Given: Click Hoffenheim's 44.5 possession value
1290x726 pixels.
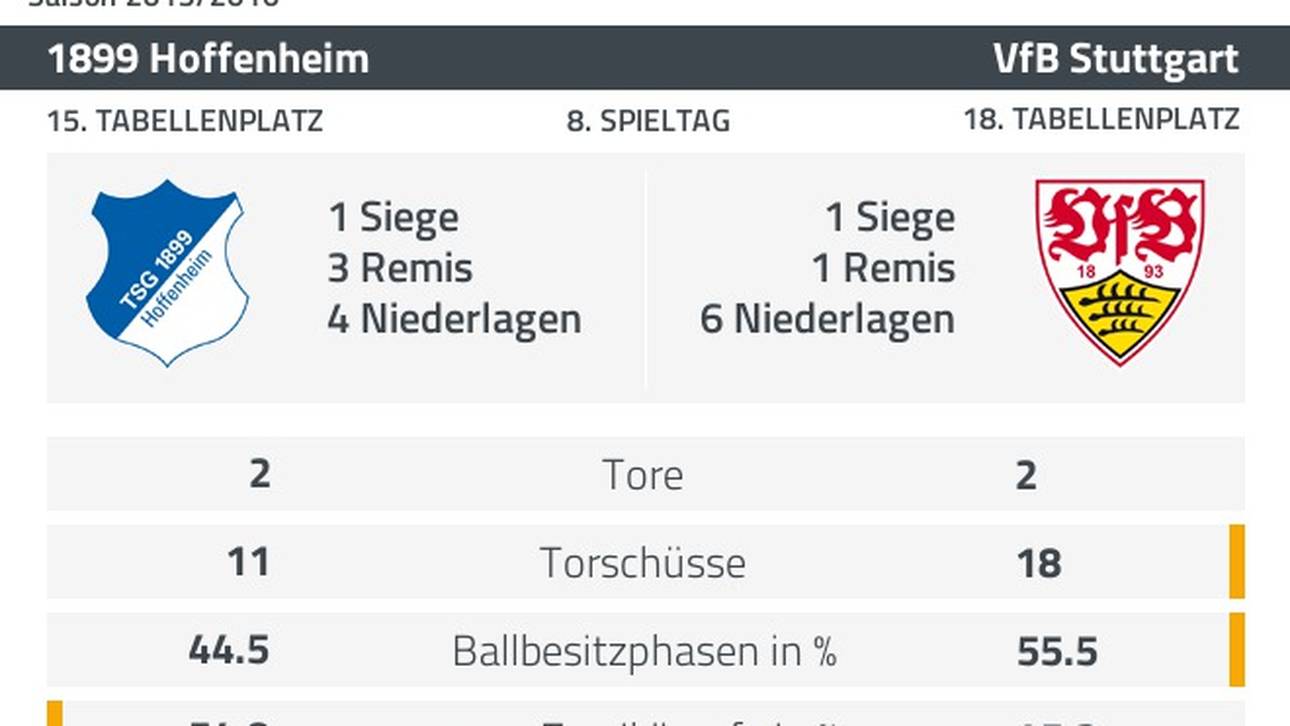Looking at the screenshot, I should click(229, 651).
